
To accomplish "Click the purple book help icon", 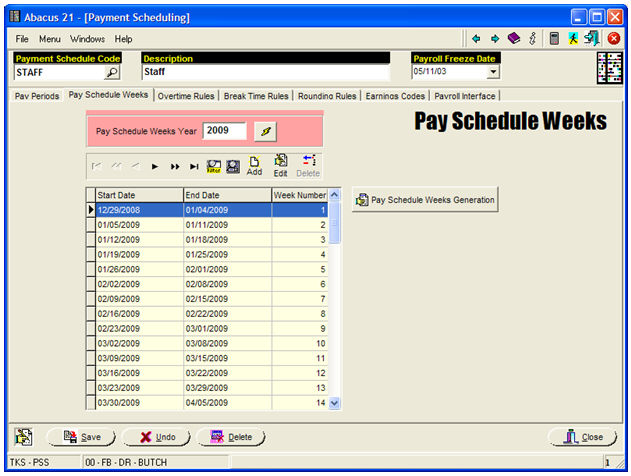I will 513,39.
